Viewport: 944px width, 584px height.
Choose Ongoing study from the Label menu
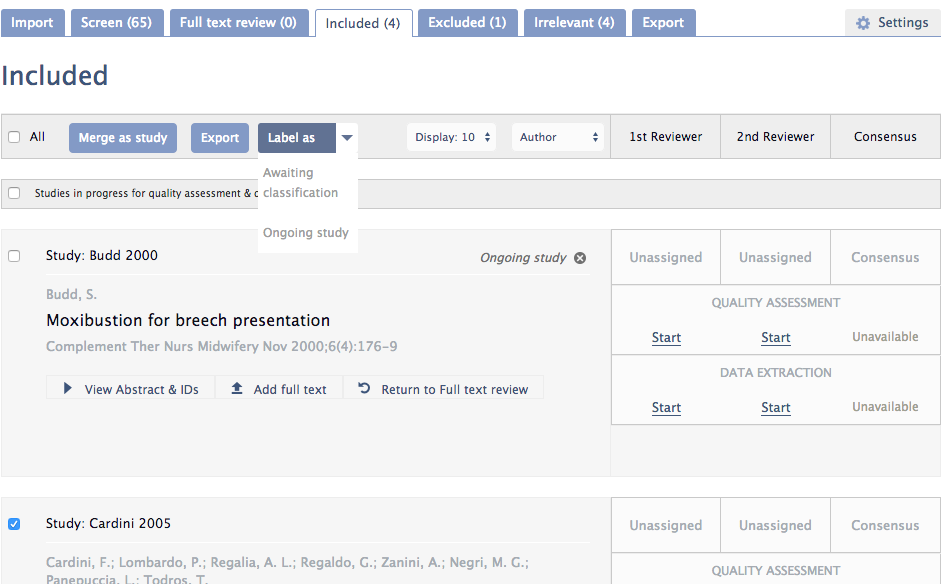click(305, 232)
